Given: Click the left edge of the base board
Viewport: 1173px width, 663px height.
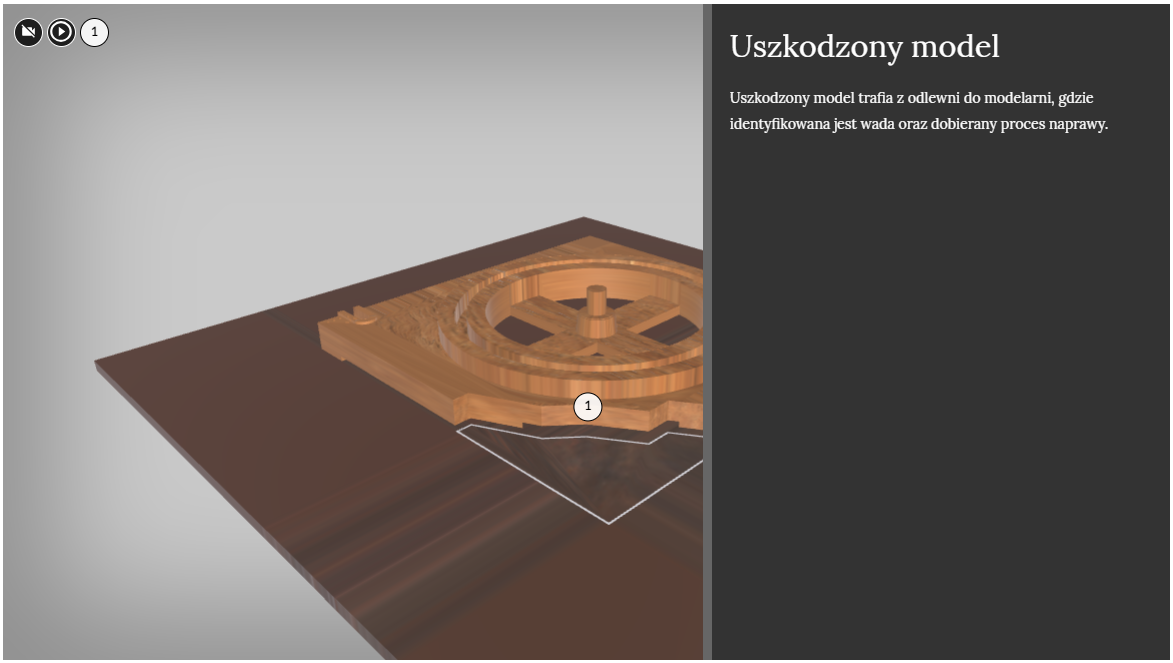Looking at the screenshot, I should pos(100,368).
